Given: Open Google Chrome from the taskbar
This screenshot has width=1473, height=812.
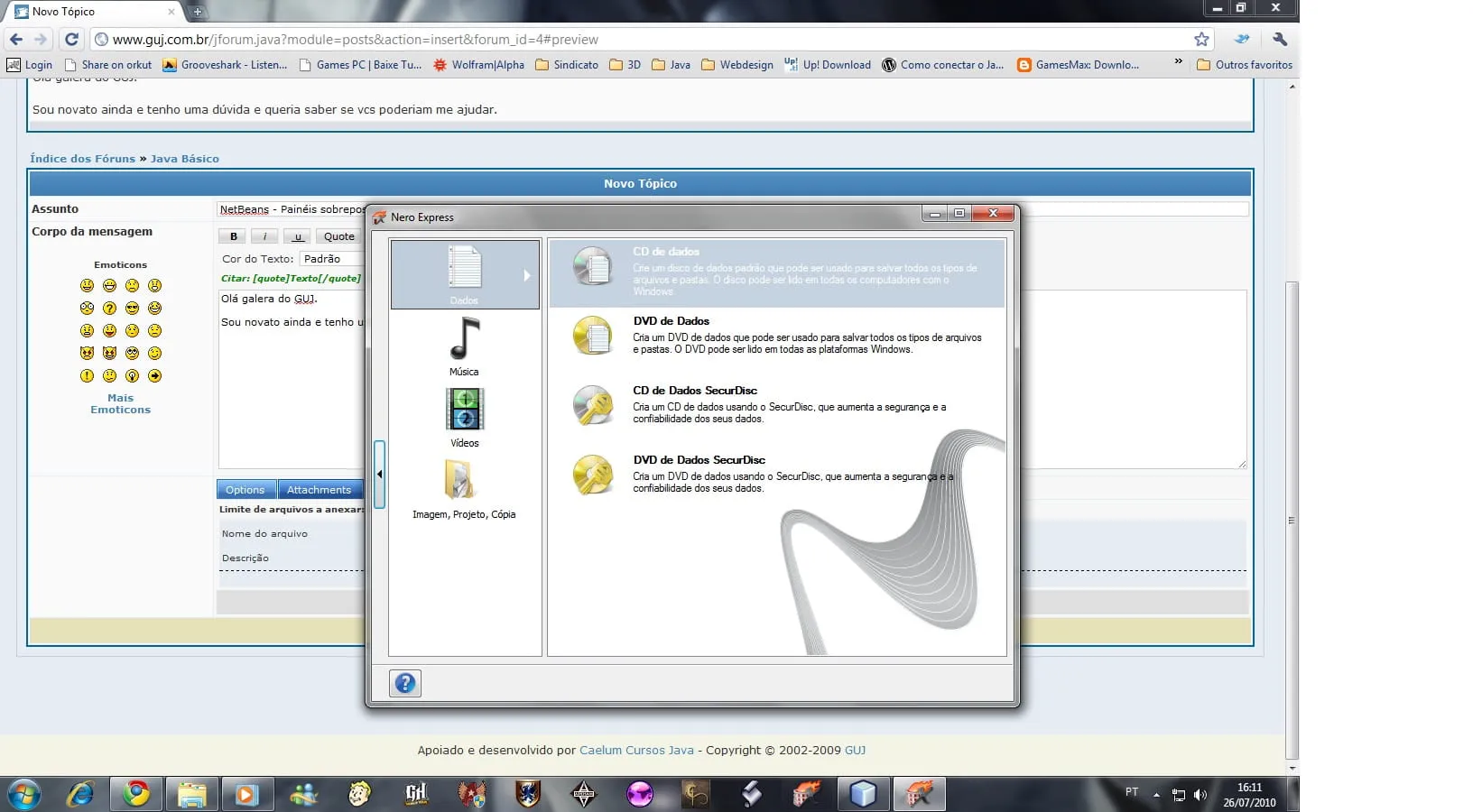Looking at the screenshot, I should click(136, 794).
